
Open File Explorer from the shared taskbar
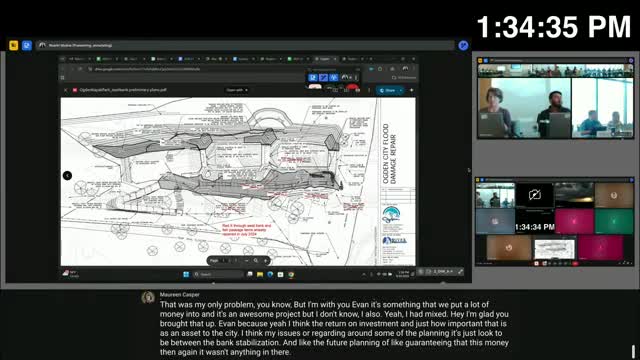[x=260, y=274]
